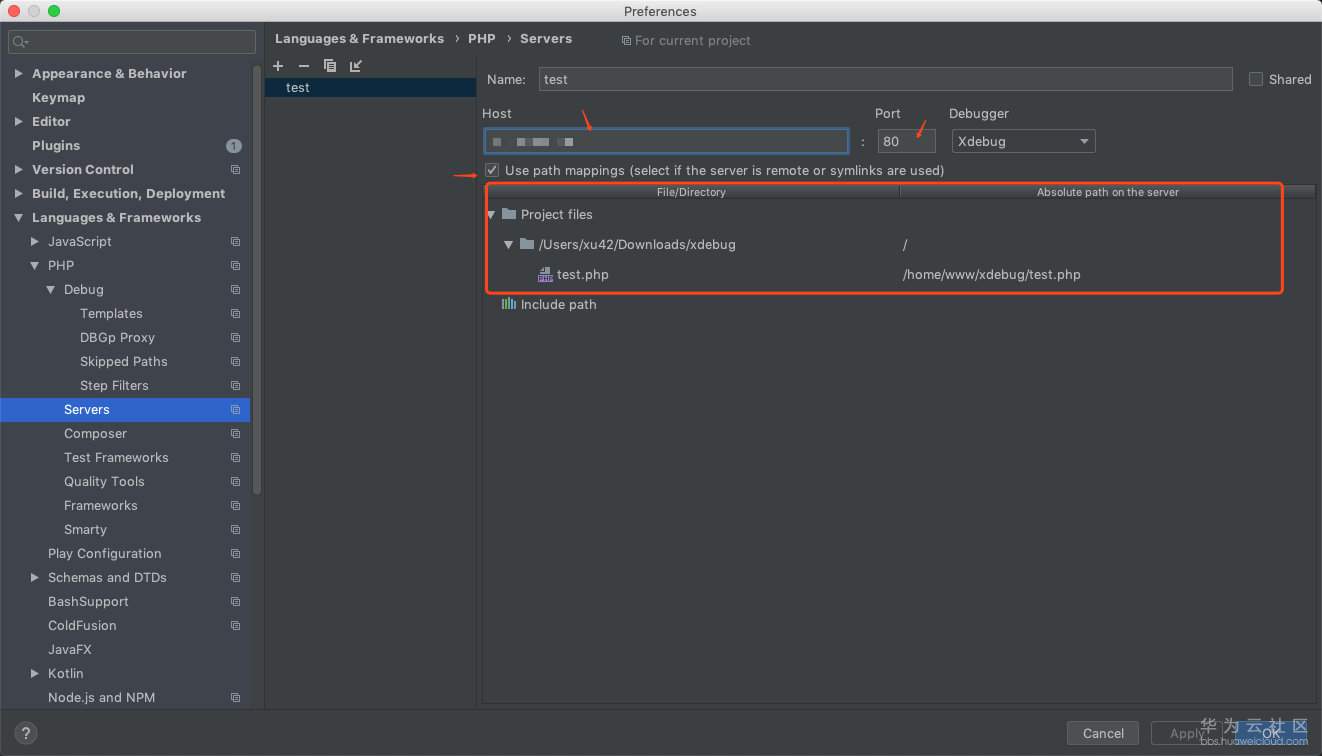Click project-level icon beside JavaScript
The image size is (1322, 756).
[236, 242]
